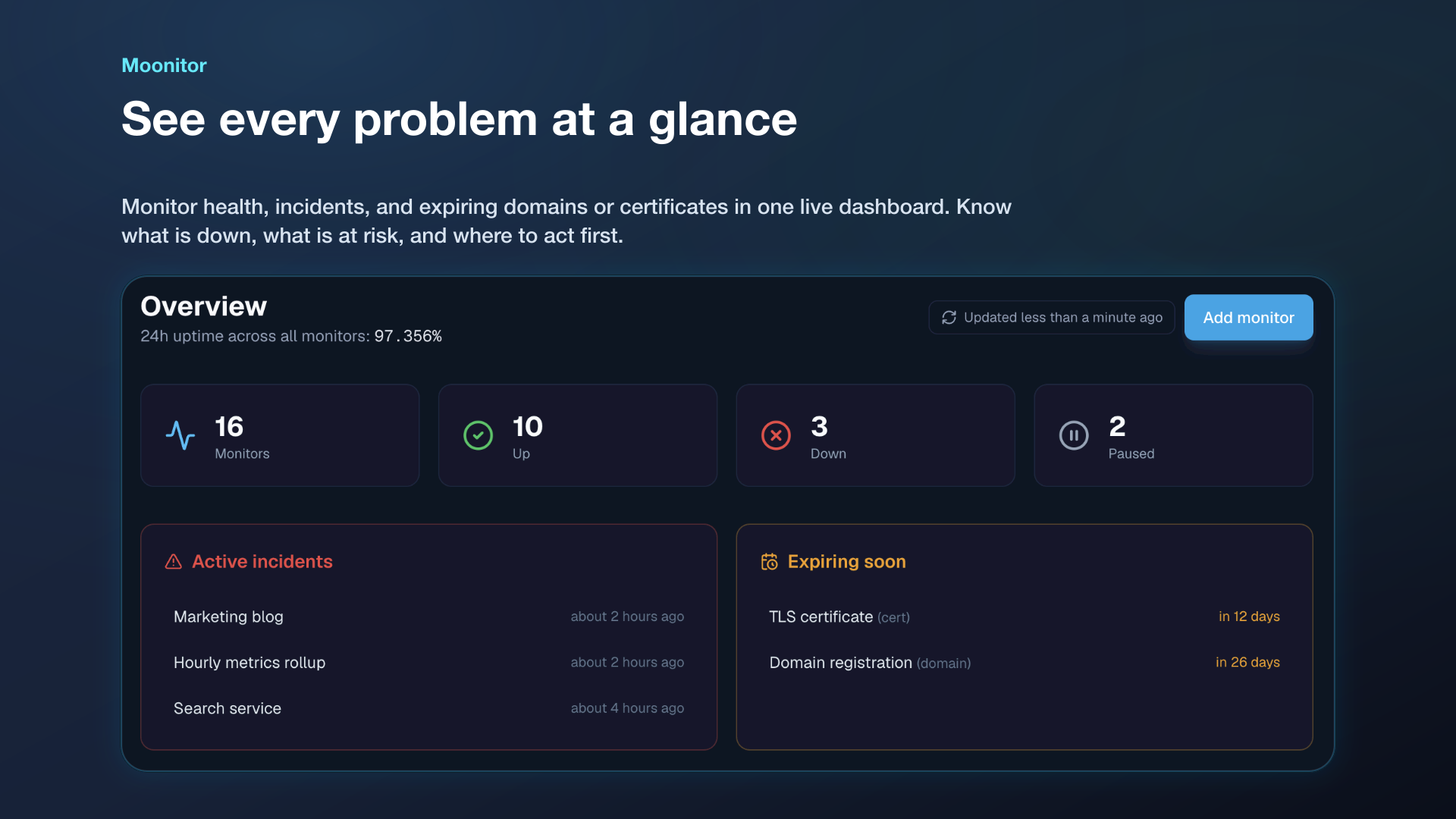Click the '(cert)' type tag
Image resolution: width=1456 pixels, height=819 pixels.
coord(893,617)
